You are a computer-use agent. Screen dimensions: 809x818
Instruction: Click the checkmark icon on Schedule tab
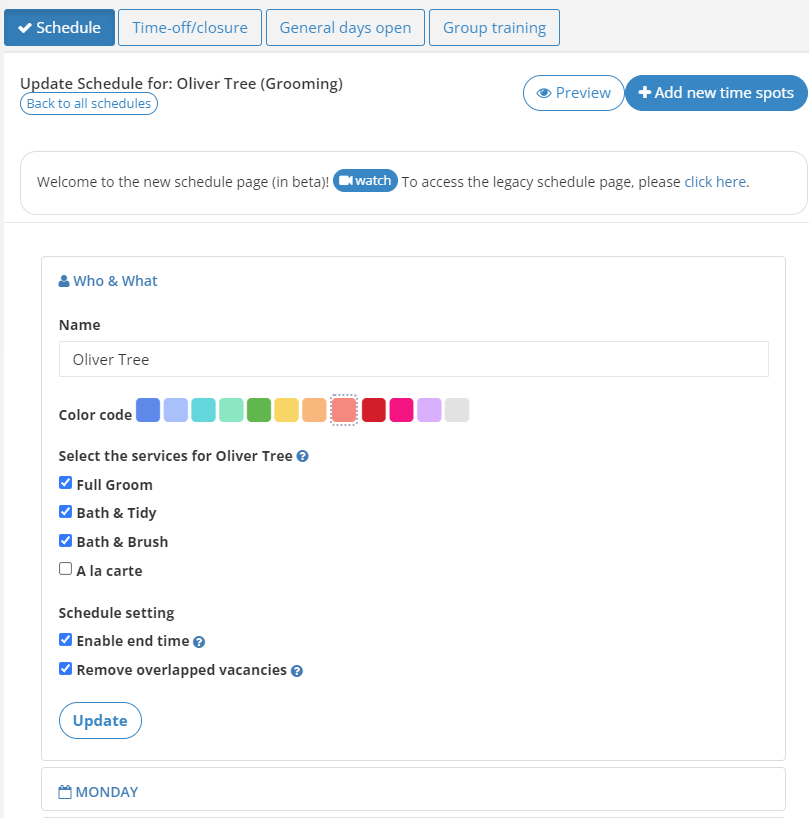(25, 27)
